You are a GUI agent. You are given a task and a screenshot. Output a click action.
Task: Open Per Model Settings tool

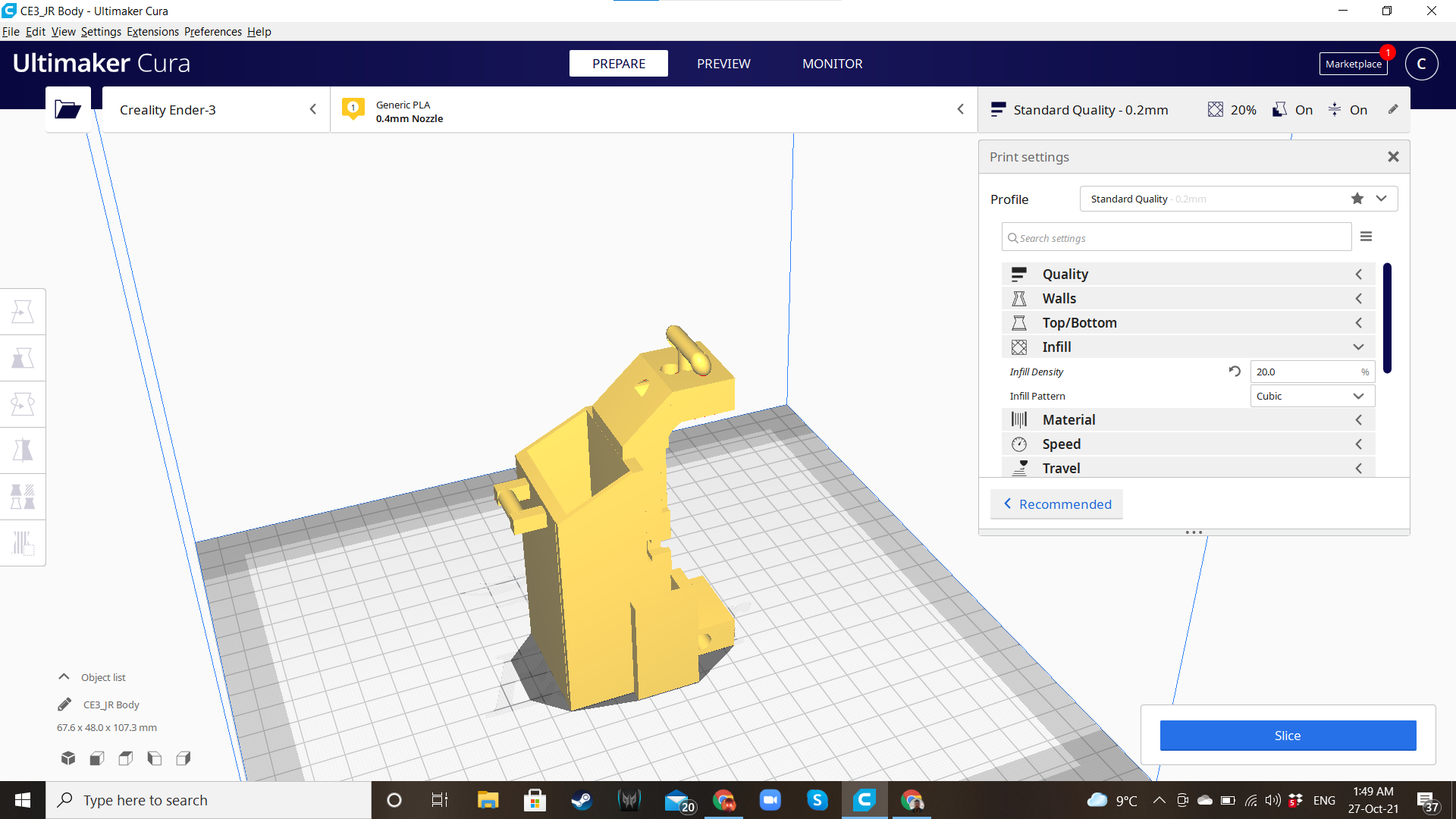[23, 497]
